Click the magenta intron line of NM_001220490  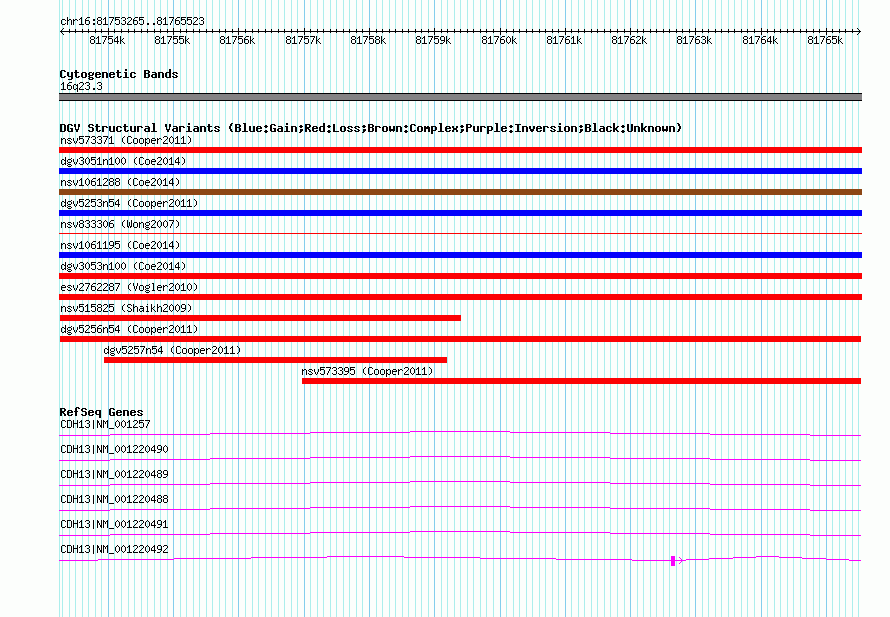click(x=460, y=457)
